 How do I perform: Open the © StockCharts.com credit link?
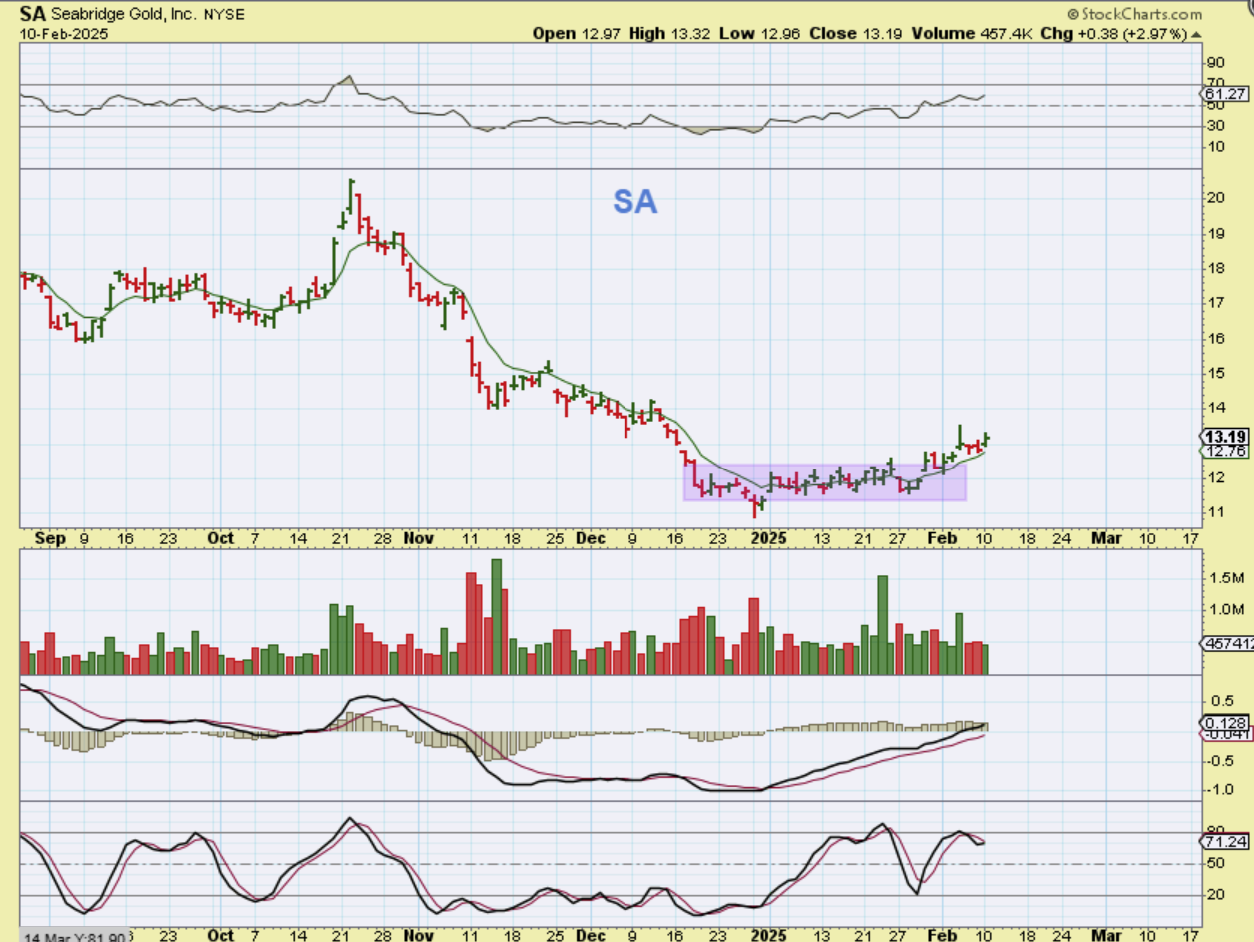pyautogui.click(x=1135, y=14)
